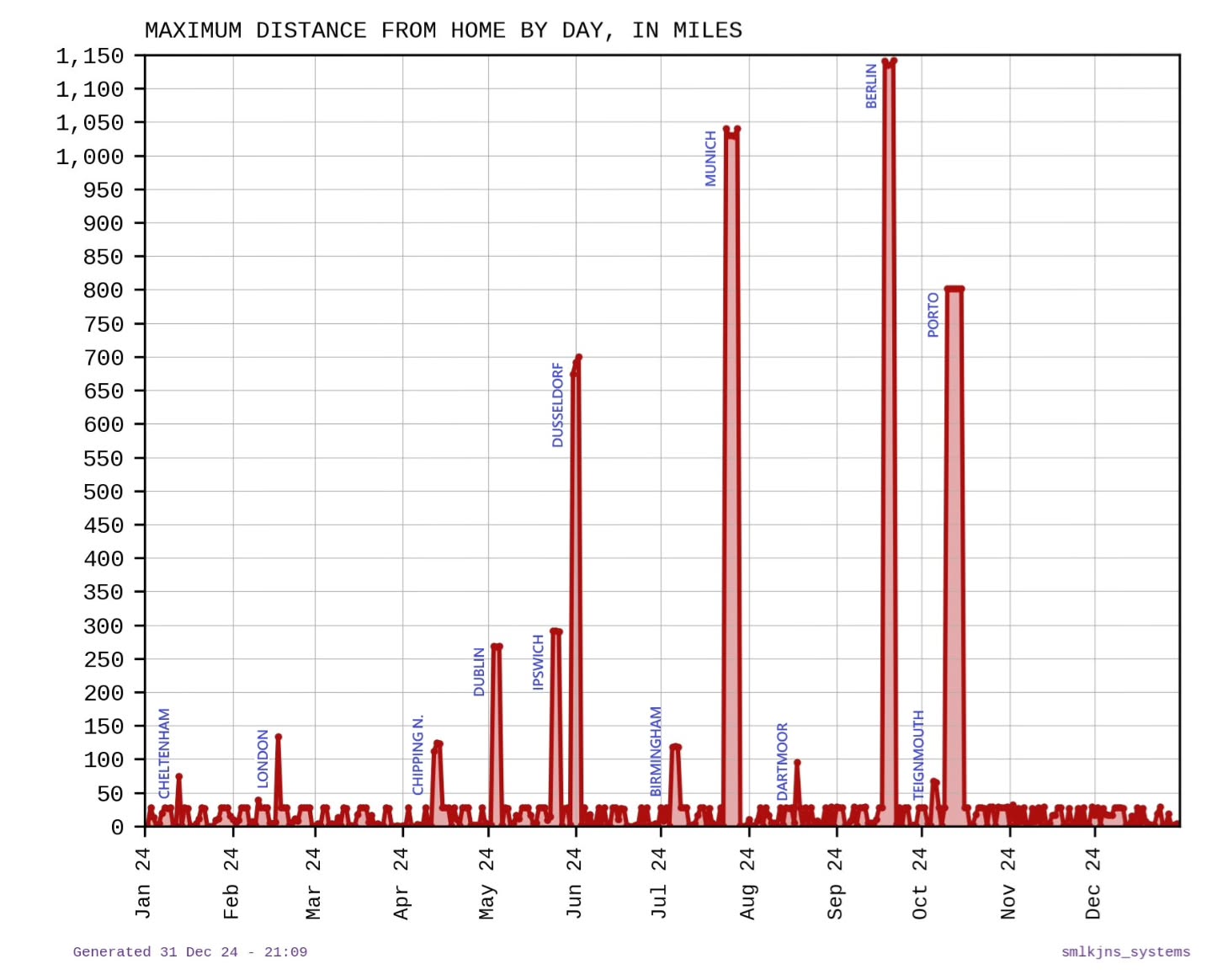Click the PORTO trip label

[x=933, y=315]
